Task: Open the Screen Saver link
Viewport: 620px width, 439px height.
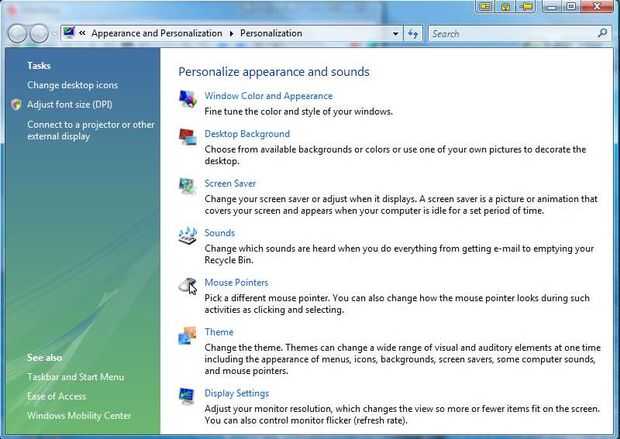Action: click(230, 184)
